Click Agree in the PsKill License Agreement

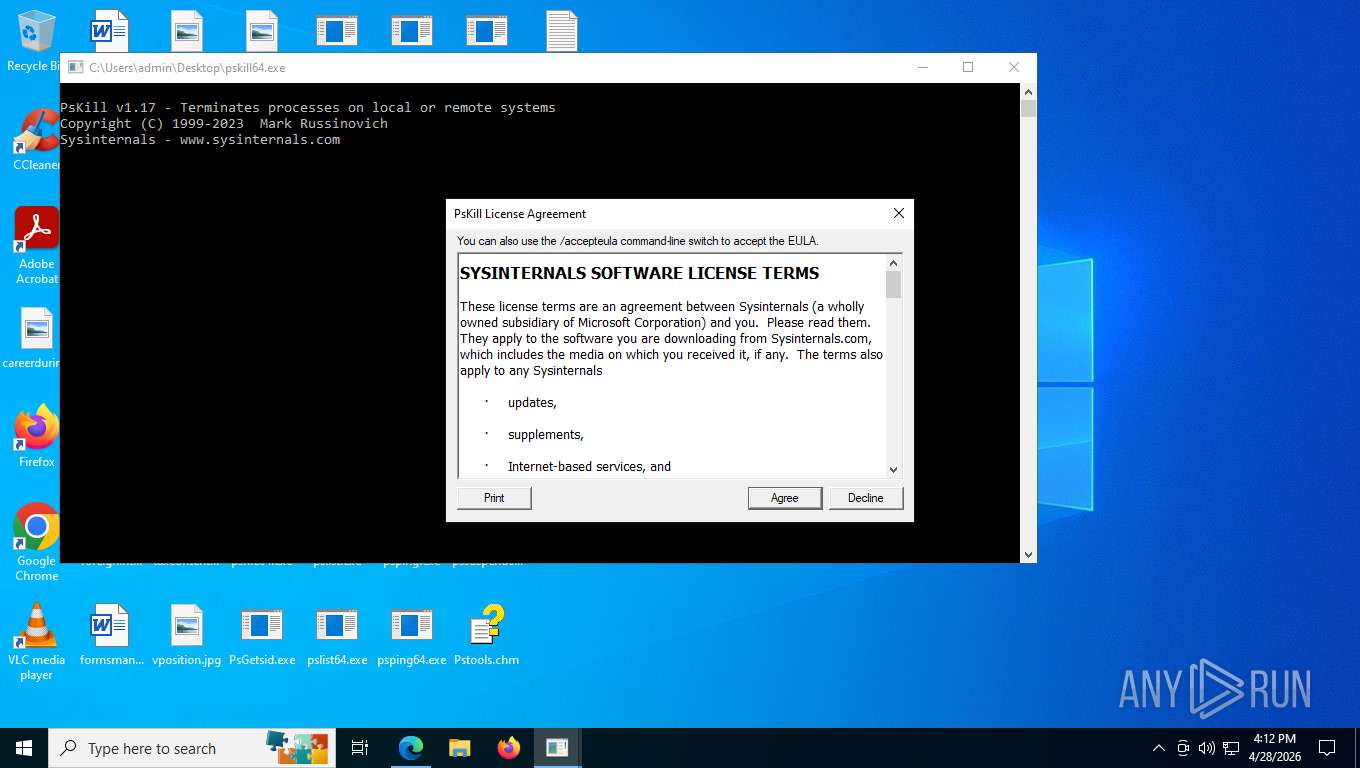(785, 498)
